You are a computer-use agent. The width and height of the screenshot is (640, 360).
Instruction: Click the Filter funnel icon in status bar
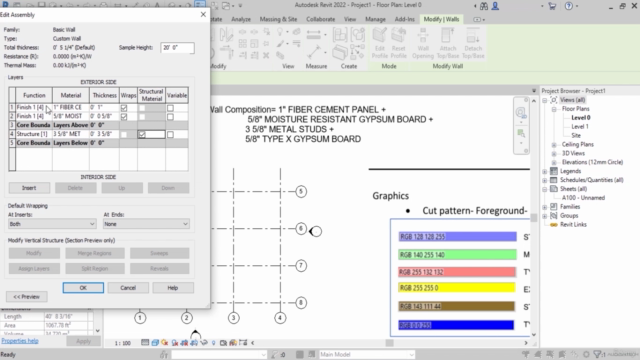click(x=598, y=354)
